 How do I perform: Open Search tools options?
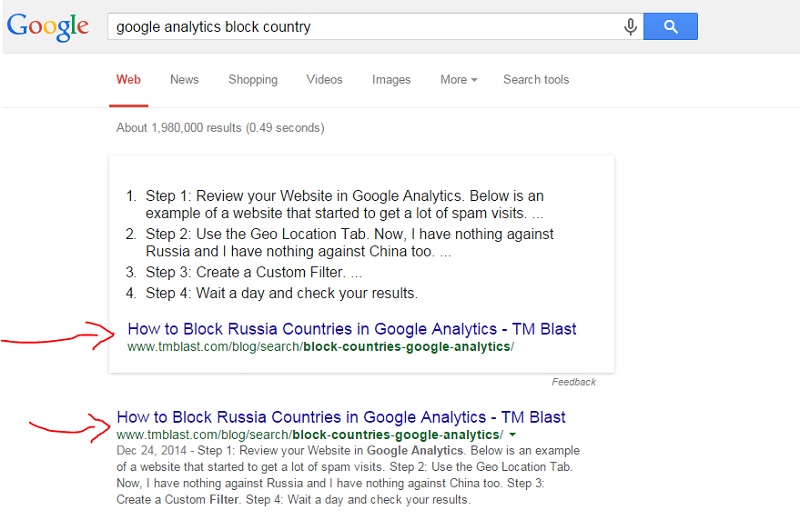pos(536,80)
